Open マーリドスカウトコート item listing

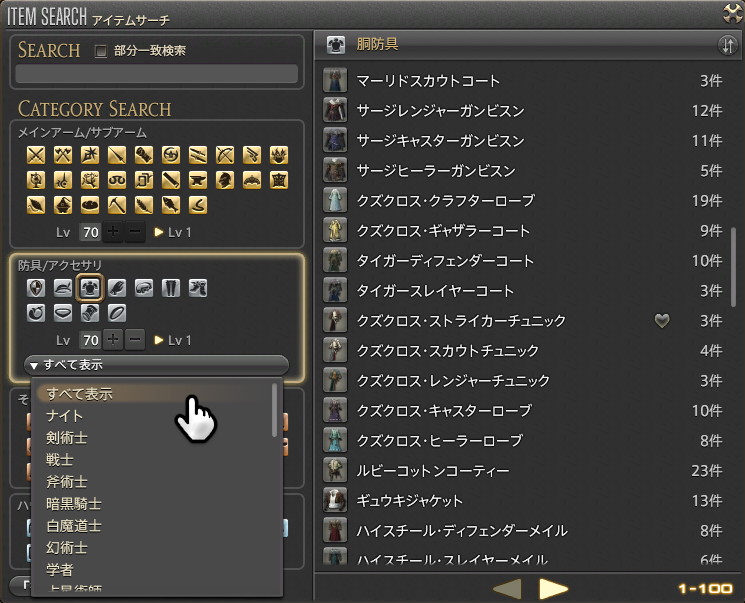(525, 81)
